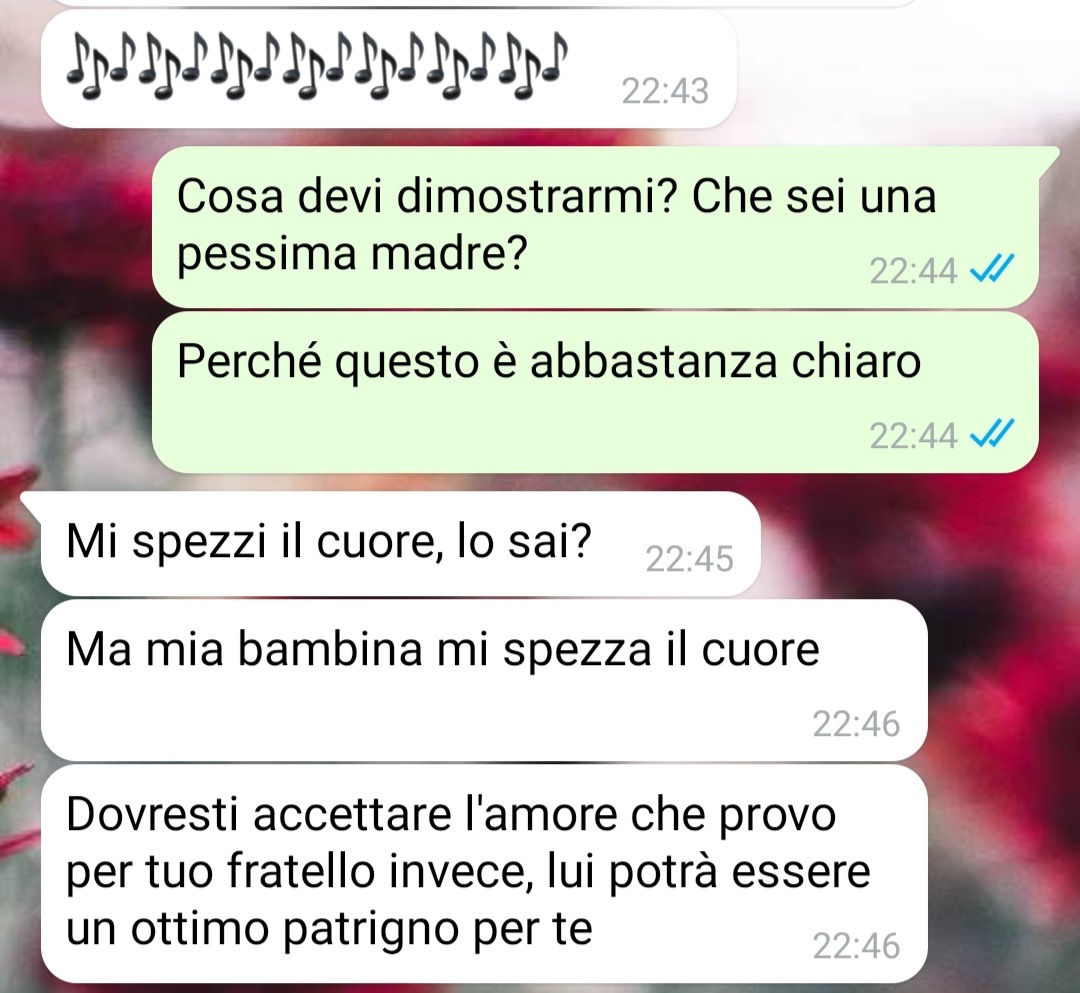Select "Ma mia bambina mi spezza il cuore" bubble
The image size is (1080, 993).
484,680
